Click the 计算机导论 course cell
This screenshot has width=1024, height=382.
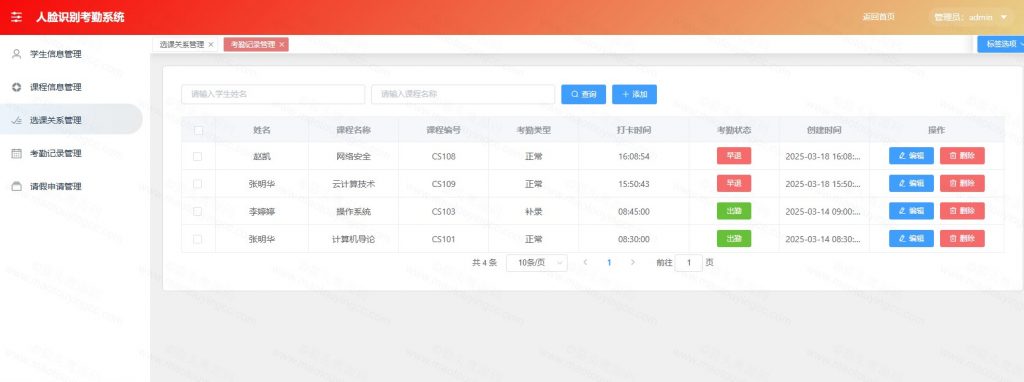(x=353, y=239)
